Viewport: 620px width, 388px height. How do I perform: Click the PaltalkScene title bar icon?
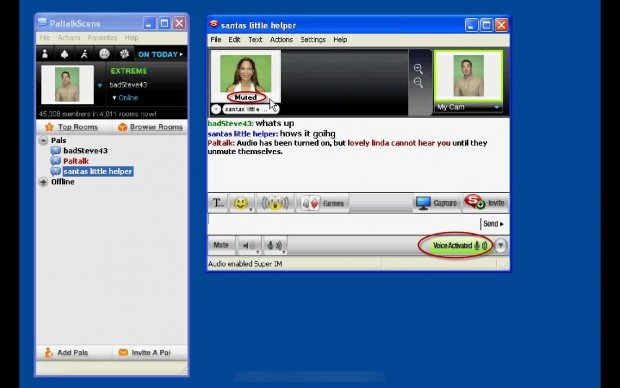(x=42, y=23)
